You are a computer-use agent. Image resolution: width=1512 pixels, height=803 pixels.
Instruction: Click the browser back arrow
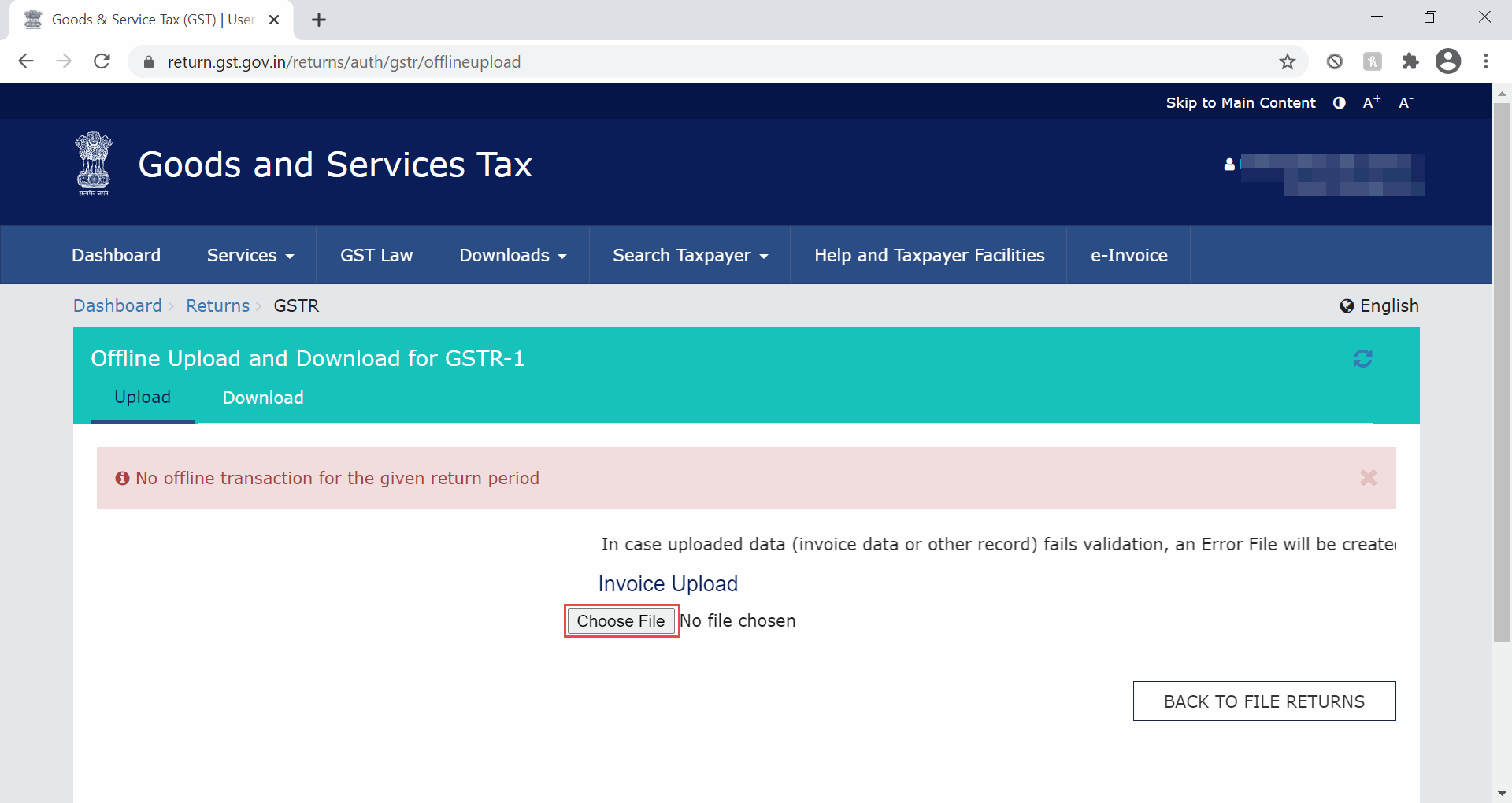pyautogui.click(x=26, y=61)
